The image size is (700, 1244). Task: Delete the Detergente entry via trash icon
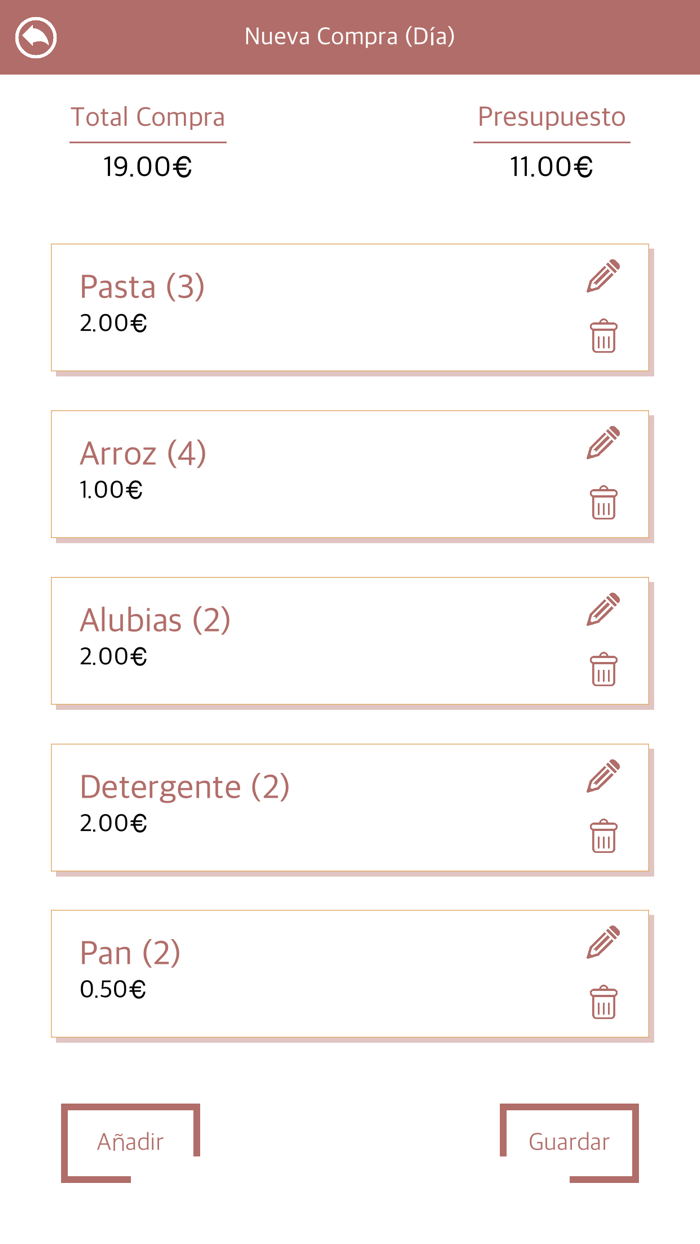click(x=603, y=837)
